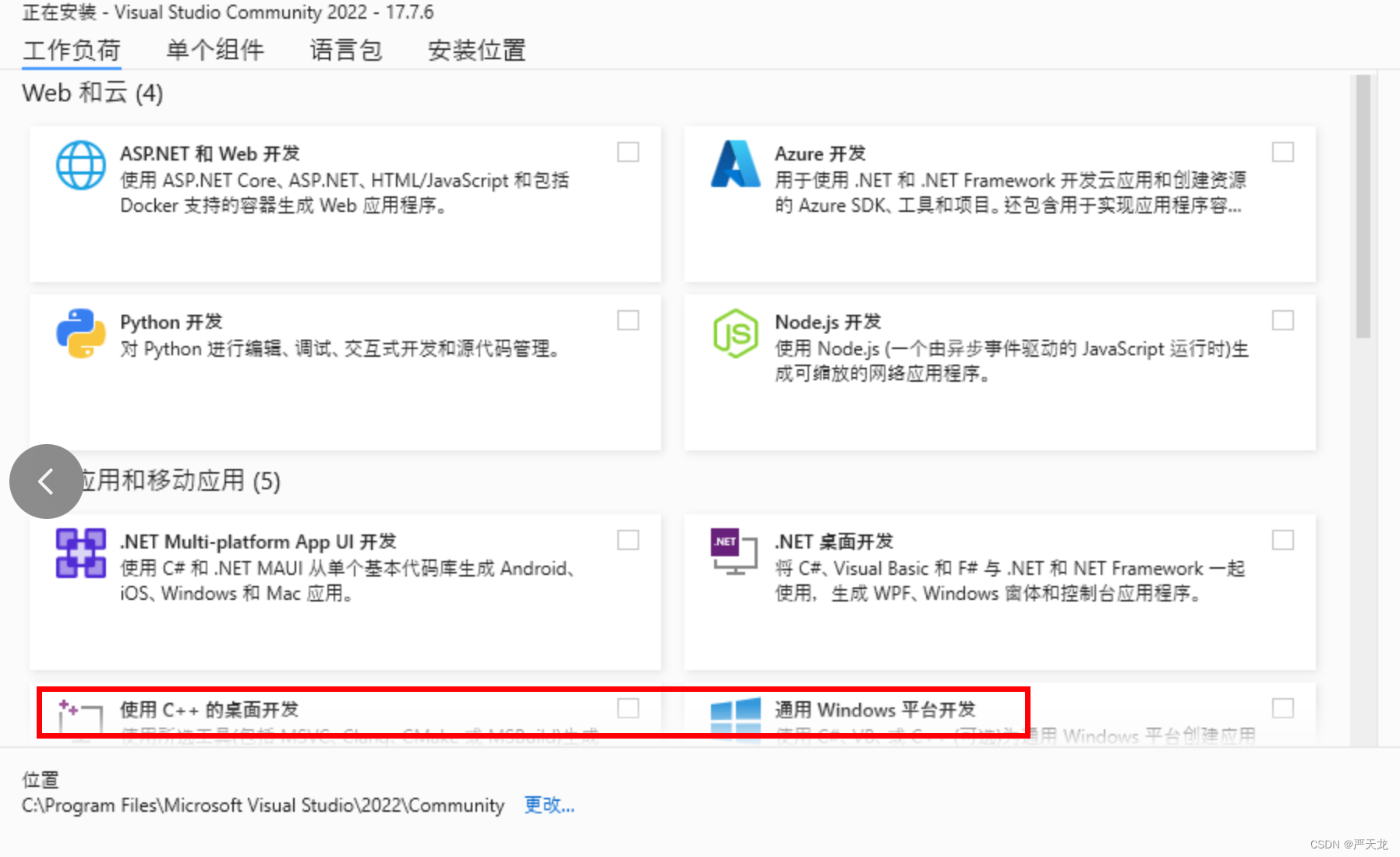This screenshot has width=1400, height=857.
Task: Click the Node.js hexagon logo icon
Action: [735, 333]
